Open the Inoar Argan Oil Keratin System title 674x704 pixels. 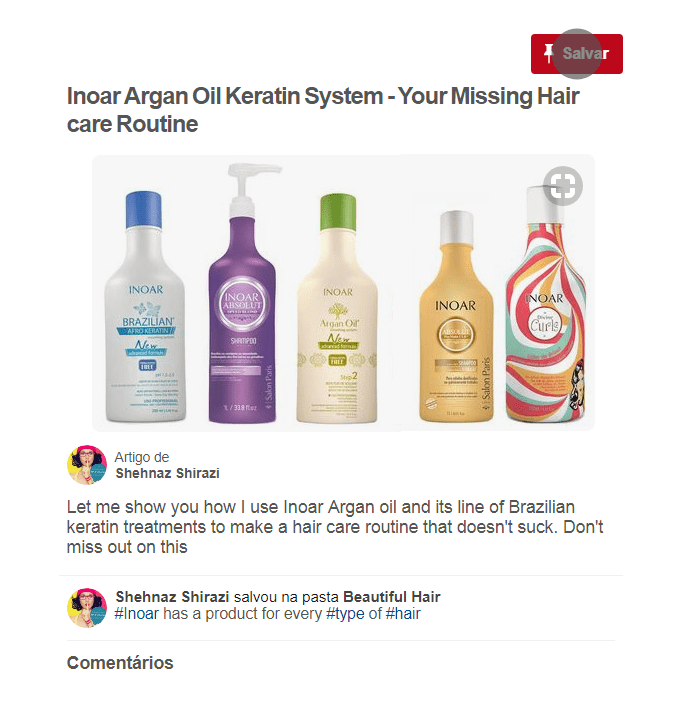(x=323, y=110)
